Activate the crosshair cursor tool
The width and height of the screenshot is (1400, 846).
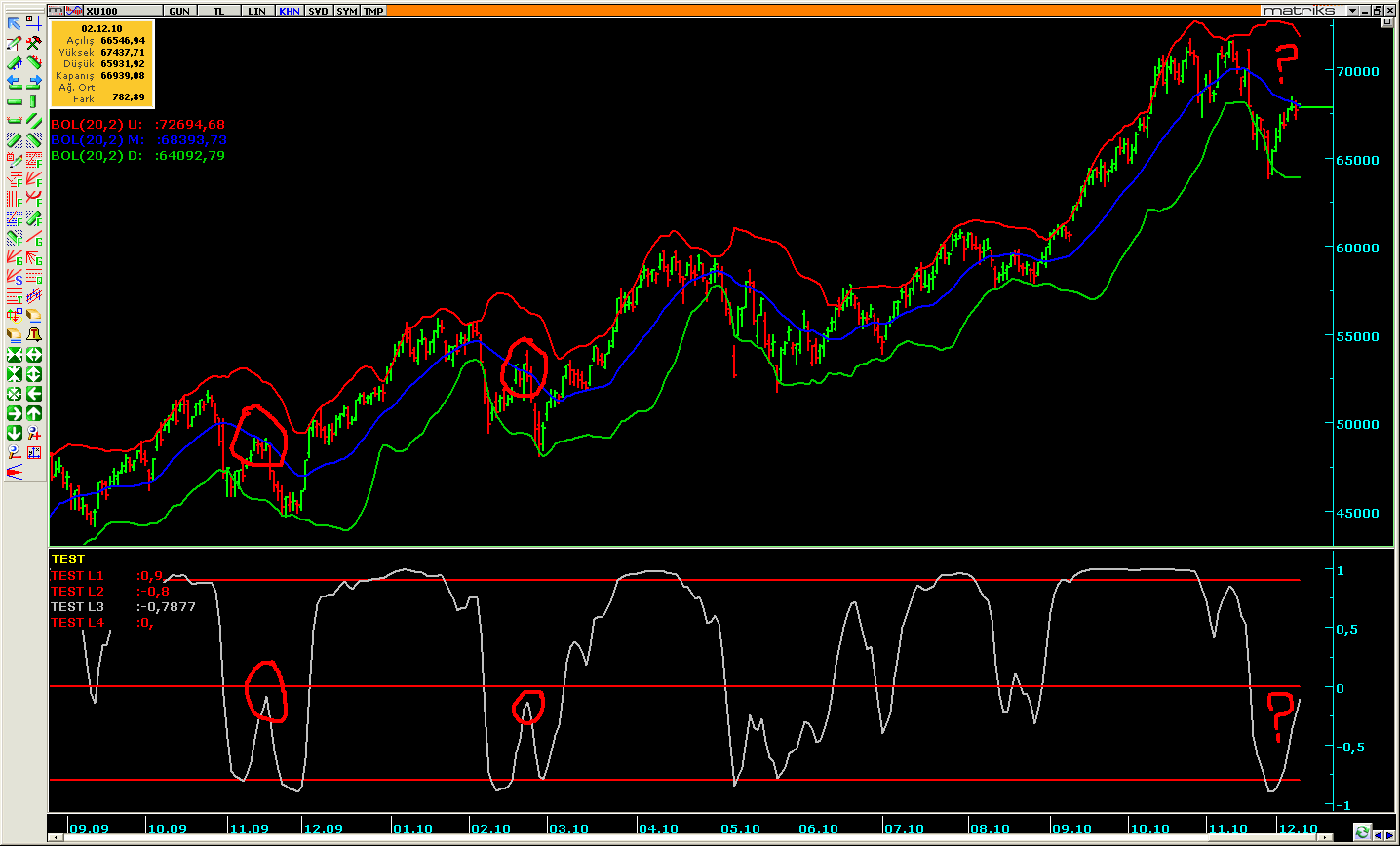tap(33, 23)
